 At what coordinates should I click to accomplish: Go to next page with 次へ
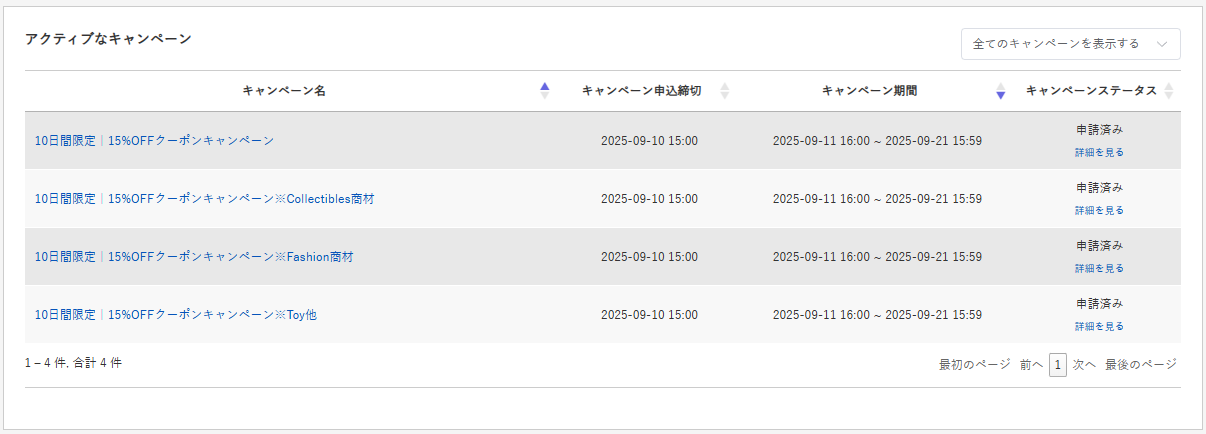(1084, 365)
